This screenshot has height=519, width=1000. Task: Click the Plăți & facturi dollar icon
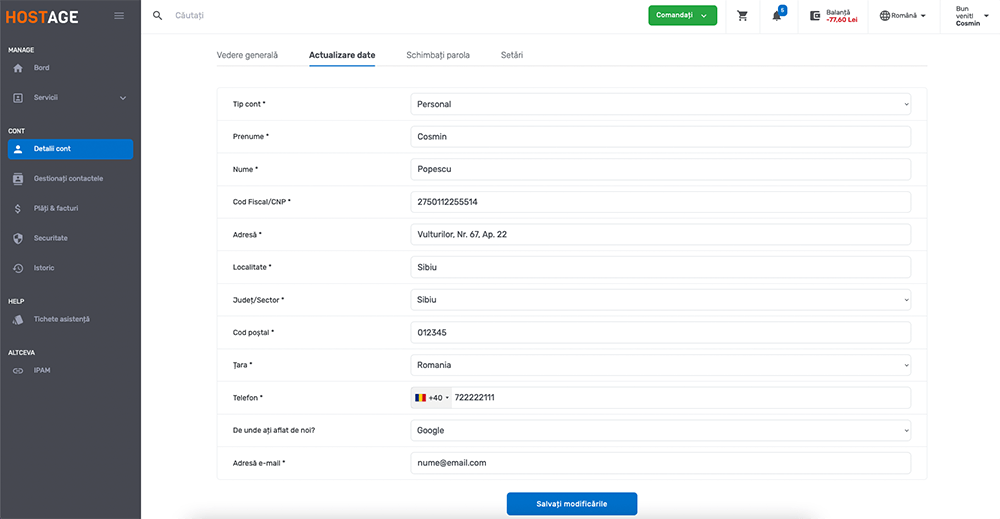18,208
